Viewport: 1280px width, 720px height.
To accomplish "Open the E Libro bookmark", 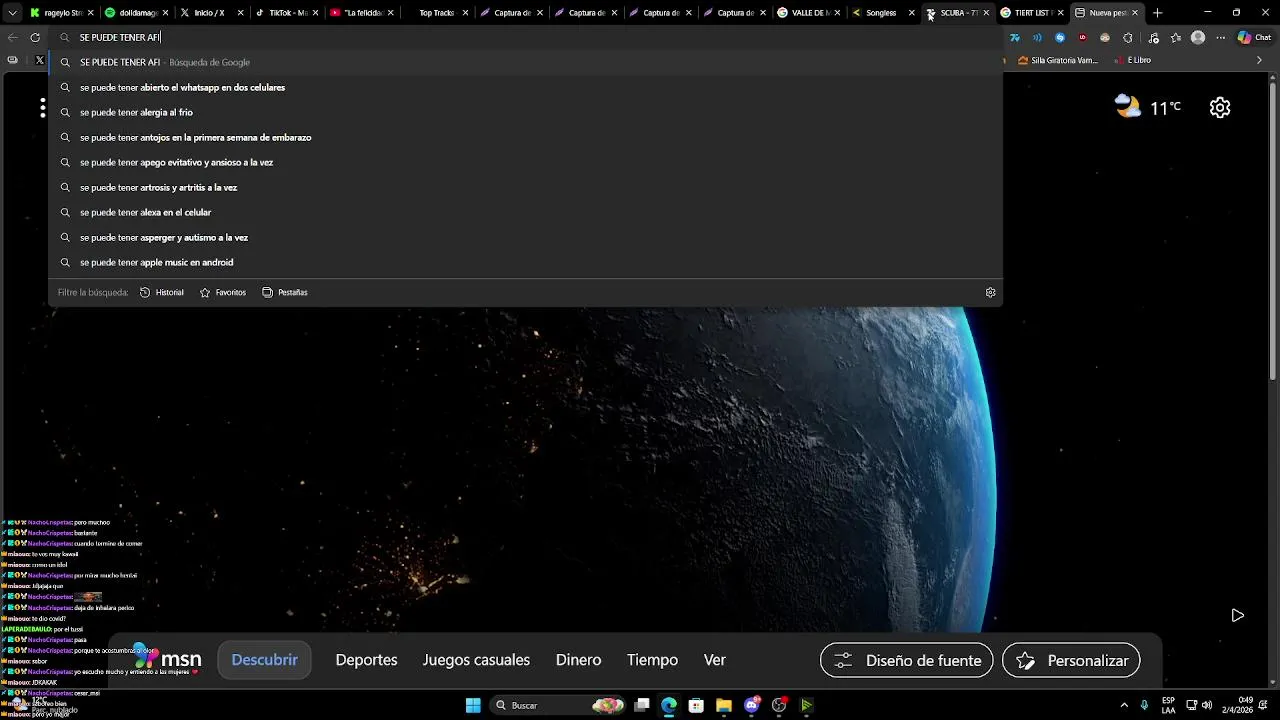I will (1132, 60).
